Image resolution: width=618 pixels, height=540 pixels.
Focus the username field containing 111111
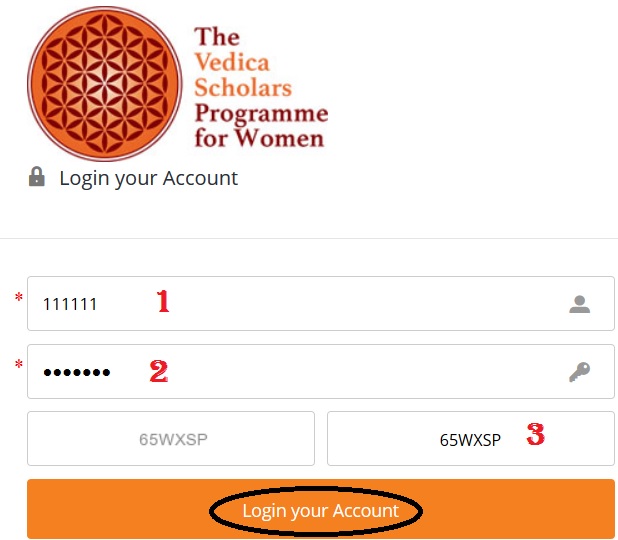pyautogui.click(x=321, y=304)
